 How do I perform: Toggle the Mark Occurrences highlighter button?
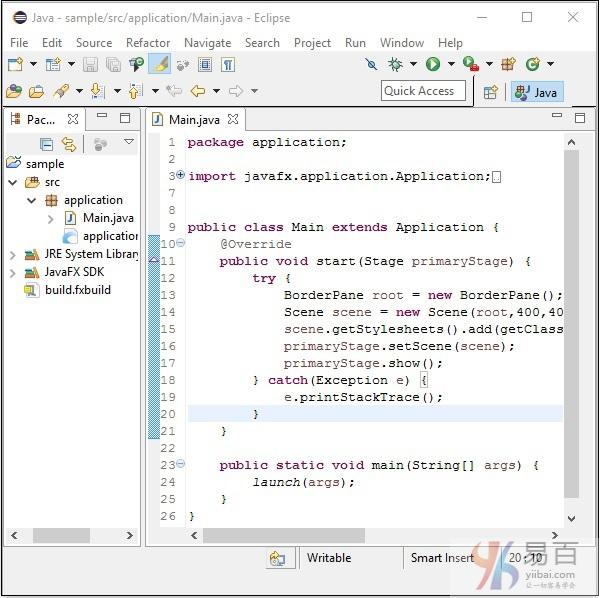point(159,64)
